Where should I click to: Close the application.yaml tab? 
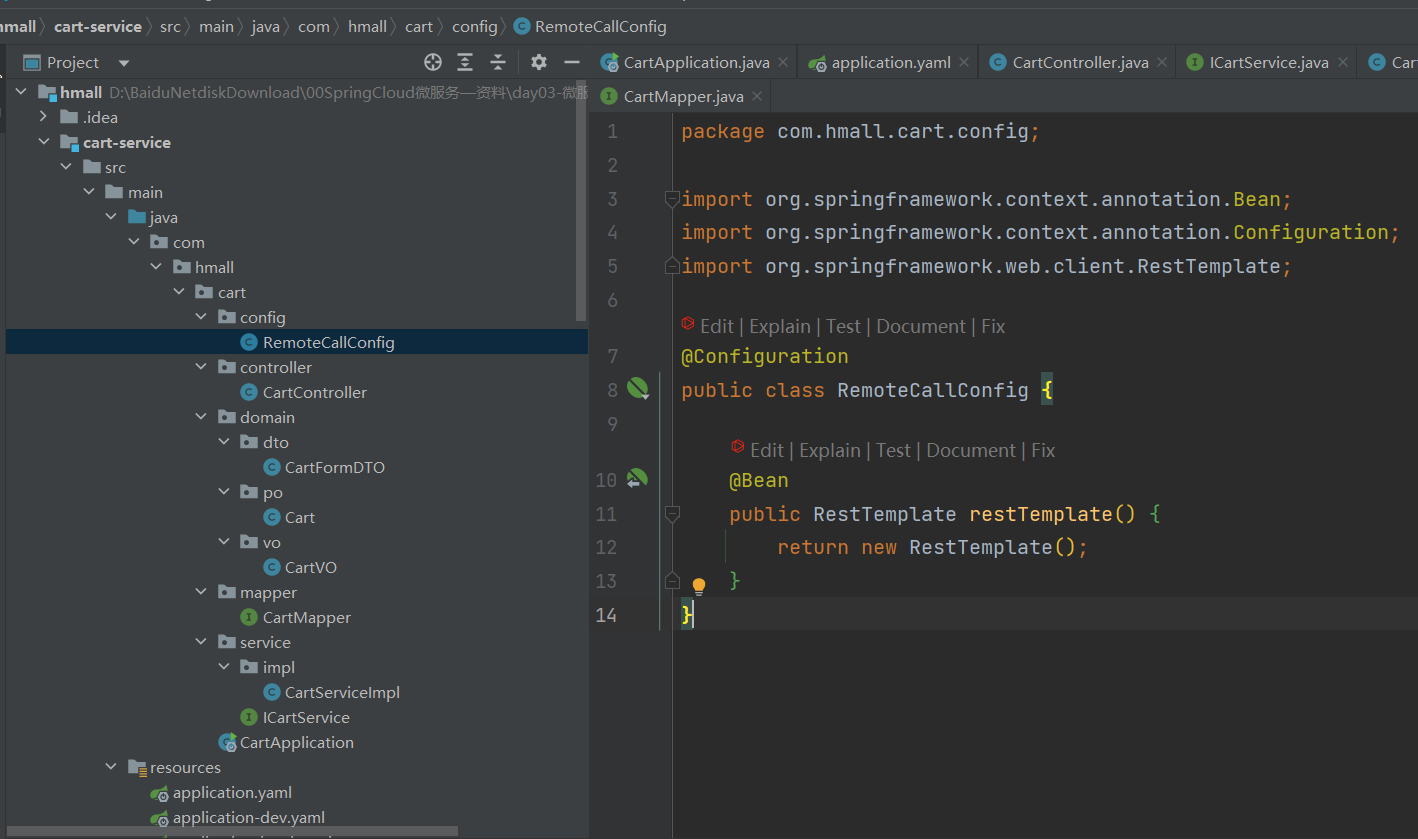click(x=964, y=62)
